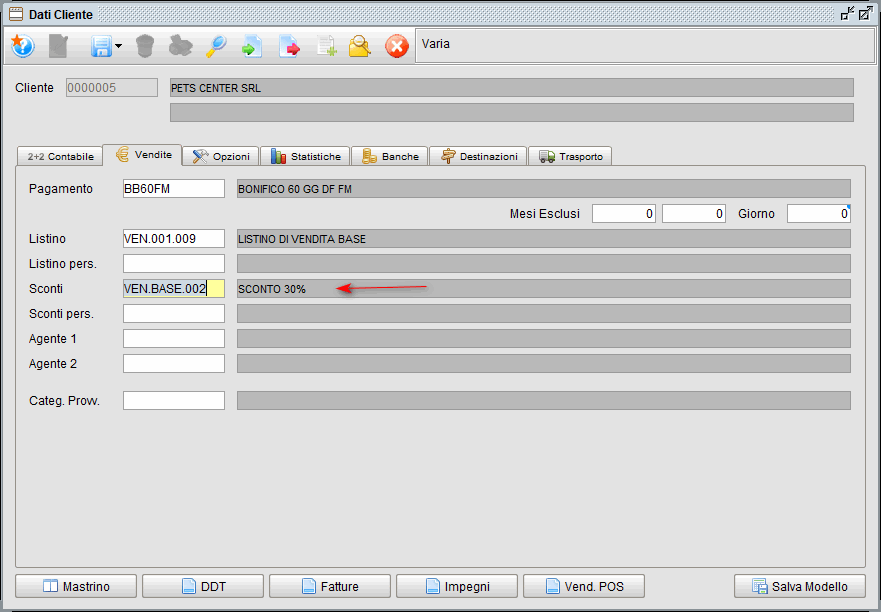The width and height of the screenshot is (881, 612).
Task: Open the folder lookup icon
Action: point(361,46)
